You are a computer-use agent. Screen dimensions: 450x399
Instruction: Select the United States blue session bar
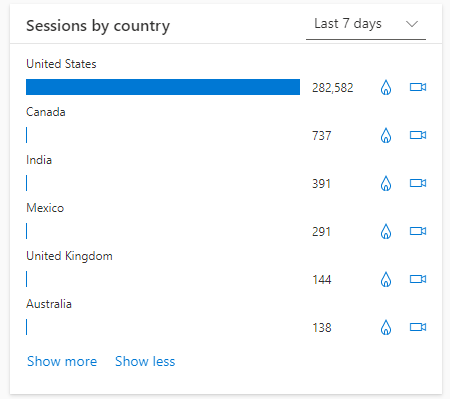pyautogui.click(x=163, y=87)
